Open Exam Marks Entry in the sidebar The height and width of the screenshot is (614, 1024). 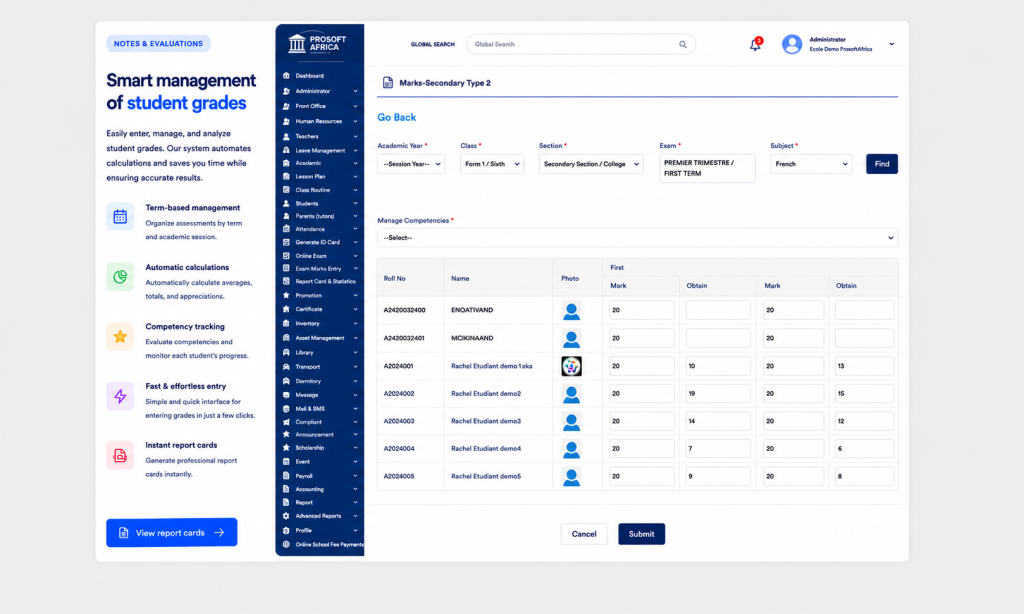pyautogui.click(x=320, y=268)
